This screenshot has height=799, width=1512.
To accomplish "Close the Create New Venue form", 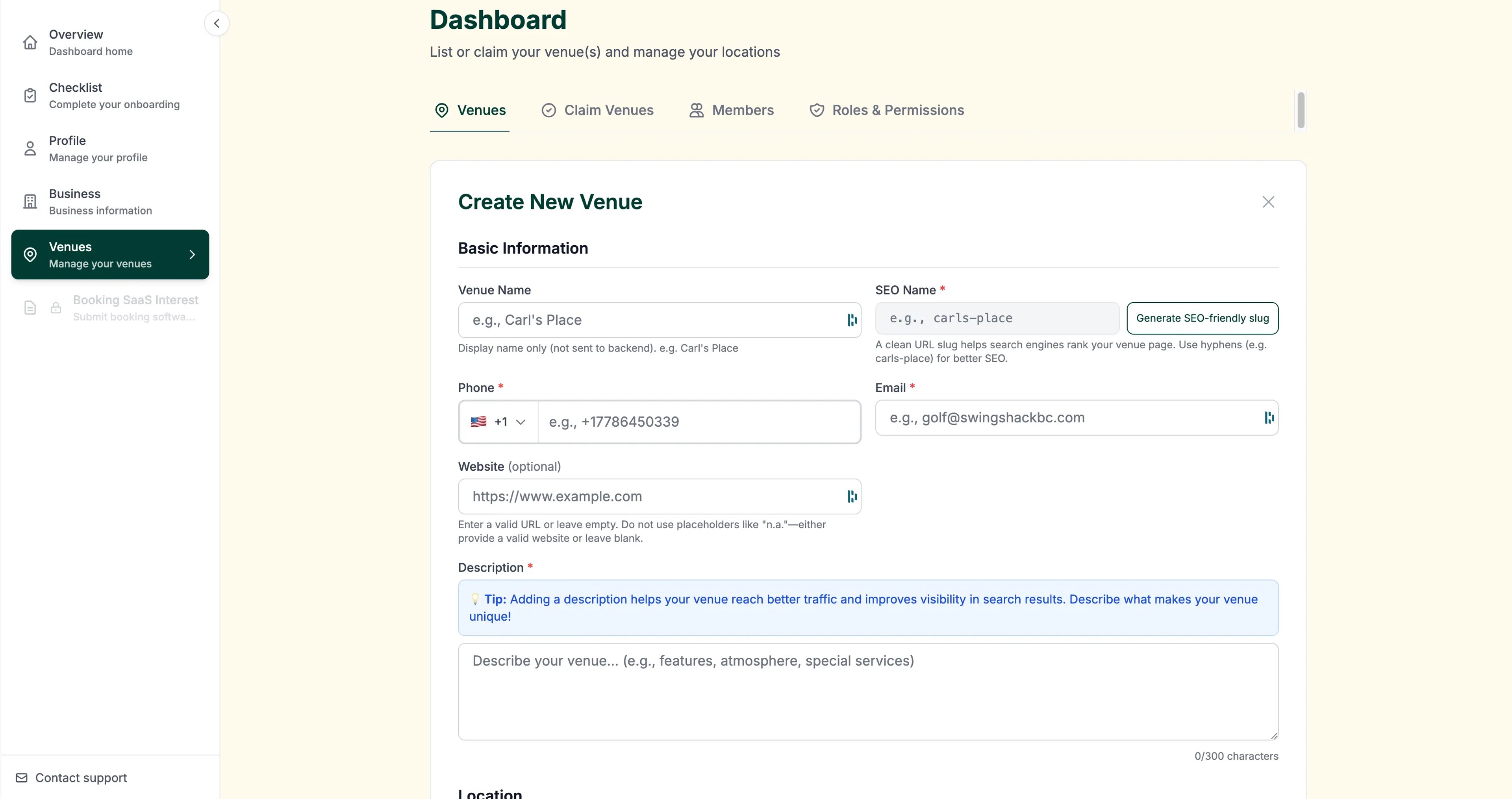I will pos(1268,202).
